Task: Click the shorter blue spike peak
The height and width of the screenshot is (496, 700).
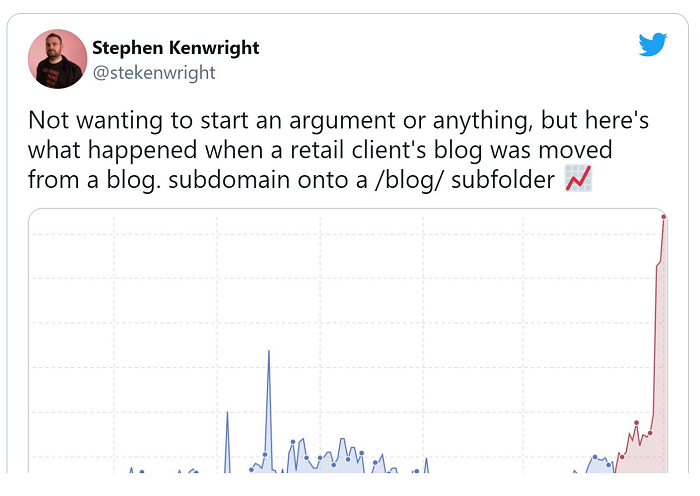Action: click(x=227, y=413)
